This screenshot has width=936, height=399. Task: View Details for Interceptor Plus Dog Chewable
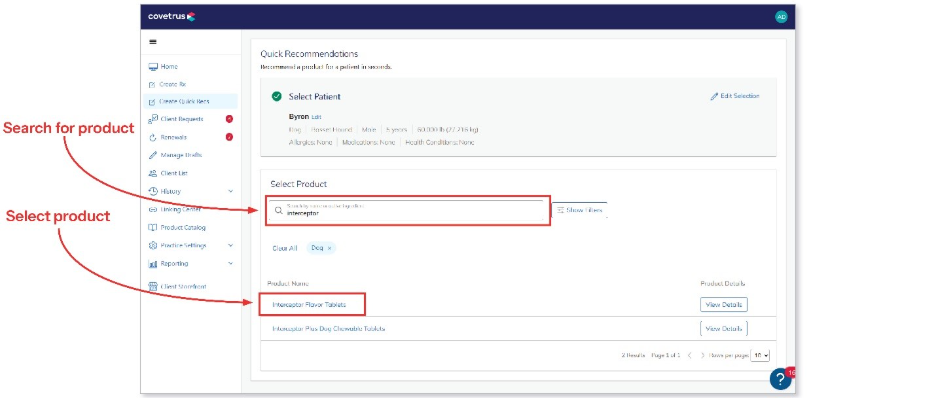pyautogui.click(x=723, y=329)
